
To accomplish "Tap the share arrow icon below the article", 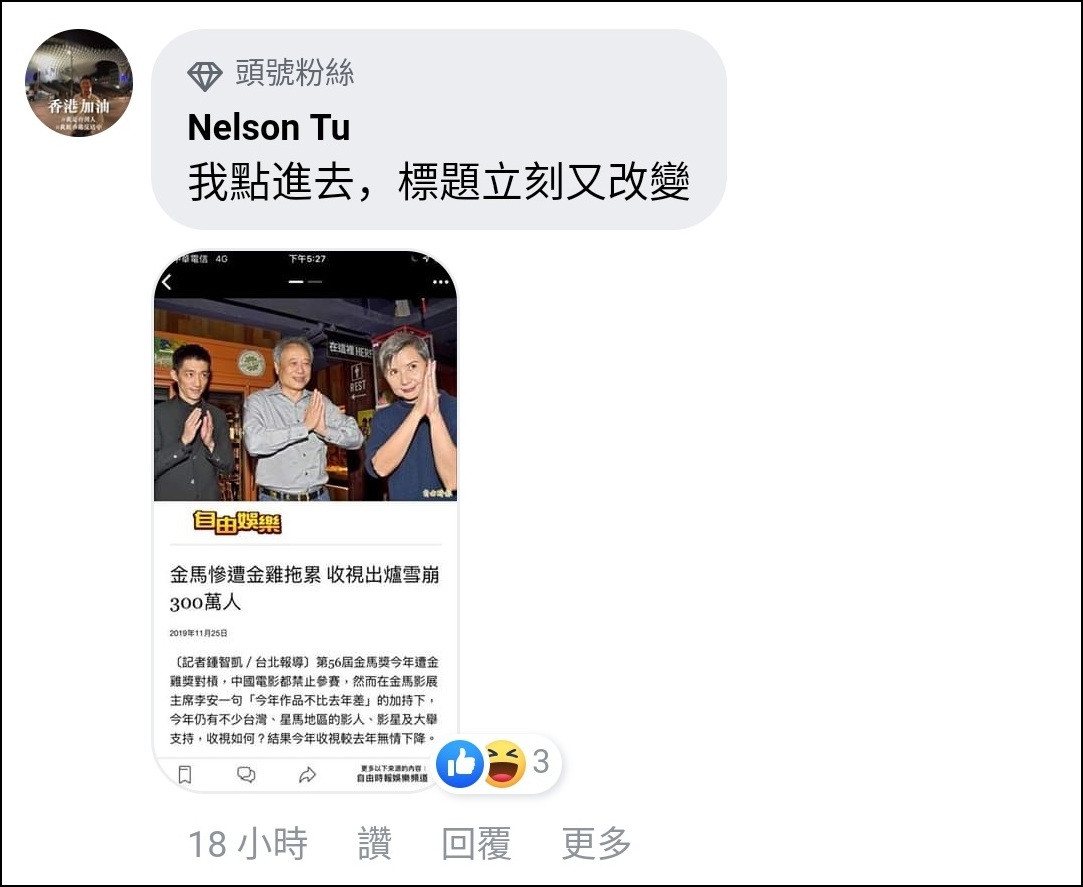I will click(307, 775).
